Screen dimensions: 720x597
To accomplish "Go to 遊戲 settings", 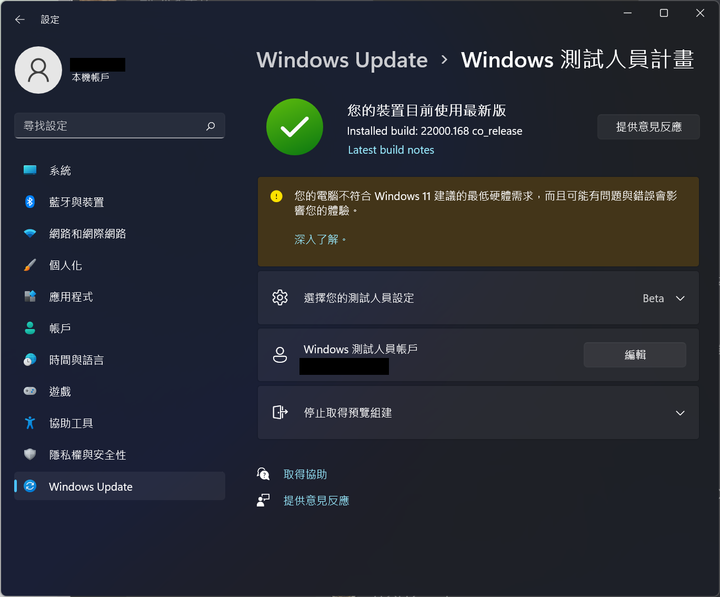I will [119, 391].
